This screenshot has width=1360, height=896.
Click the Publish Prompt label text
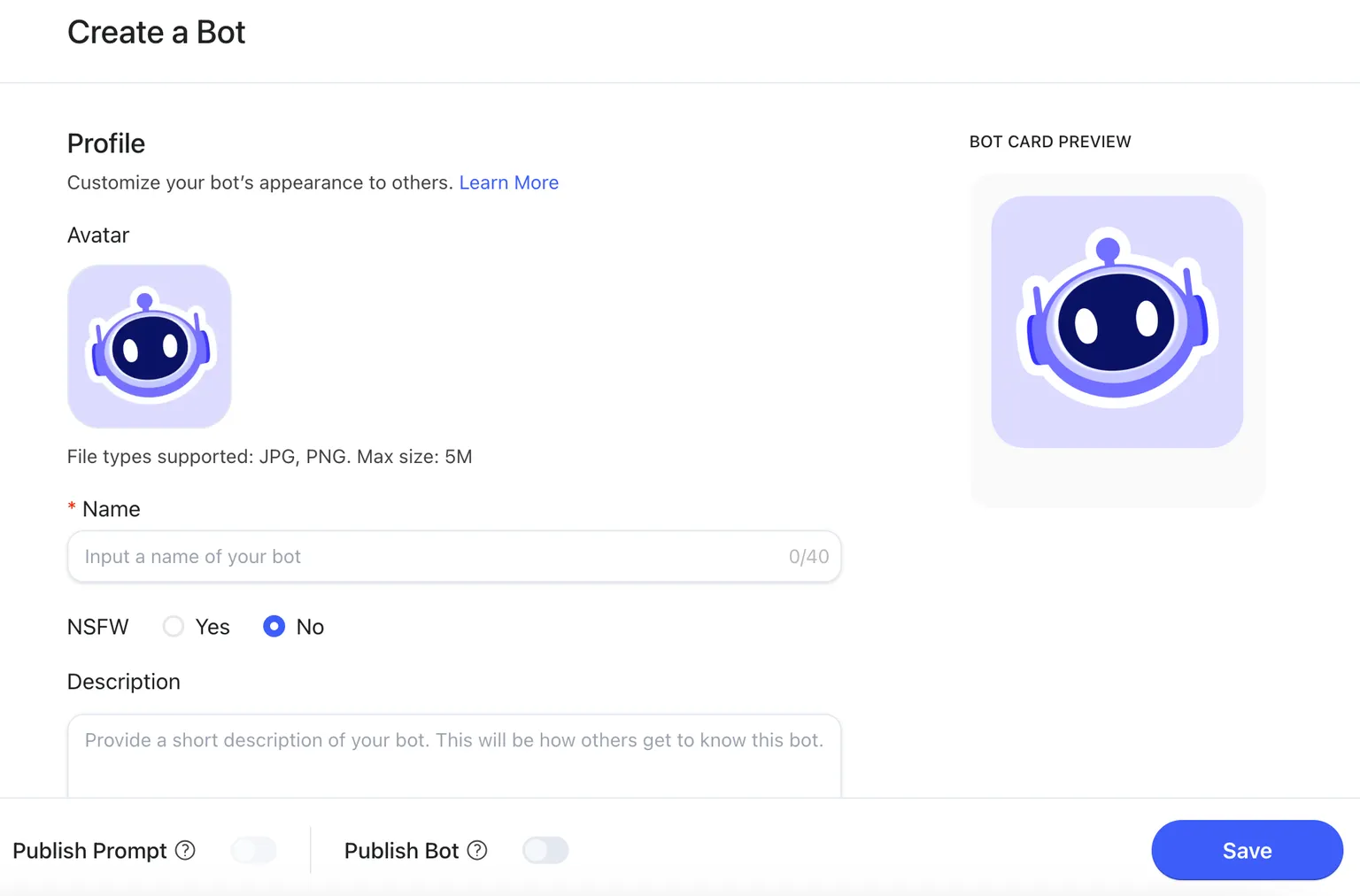click(89, 851)
